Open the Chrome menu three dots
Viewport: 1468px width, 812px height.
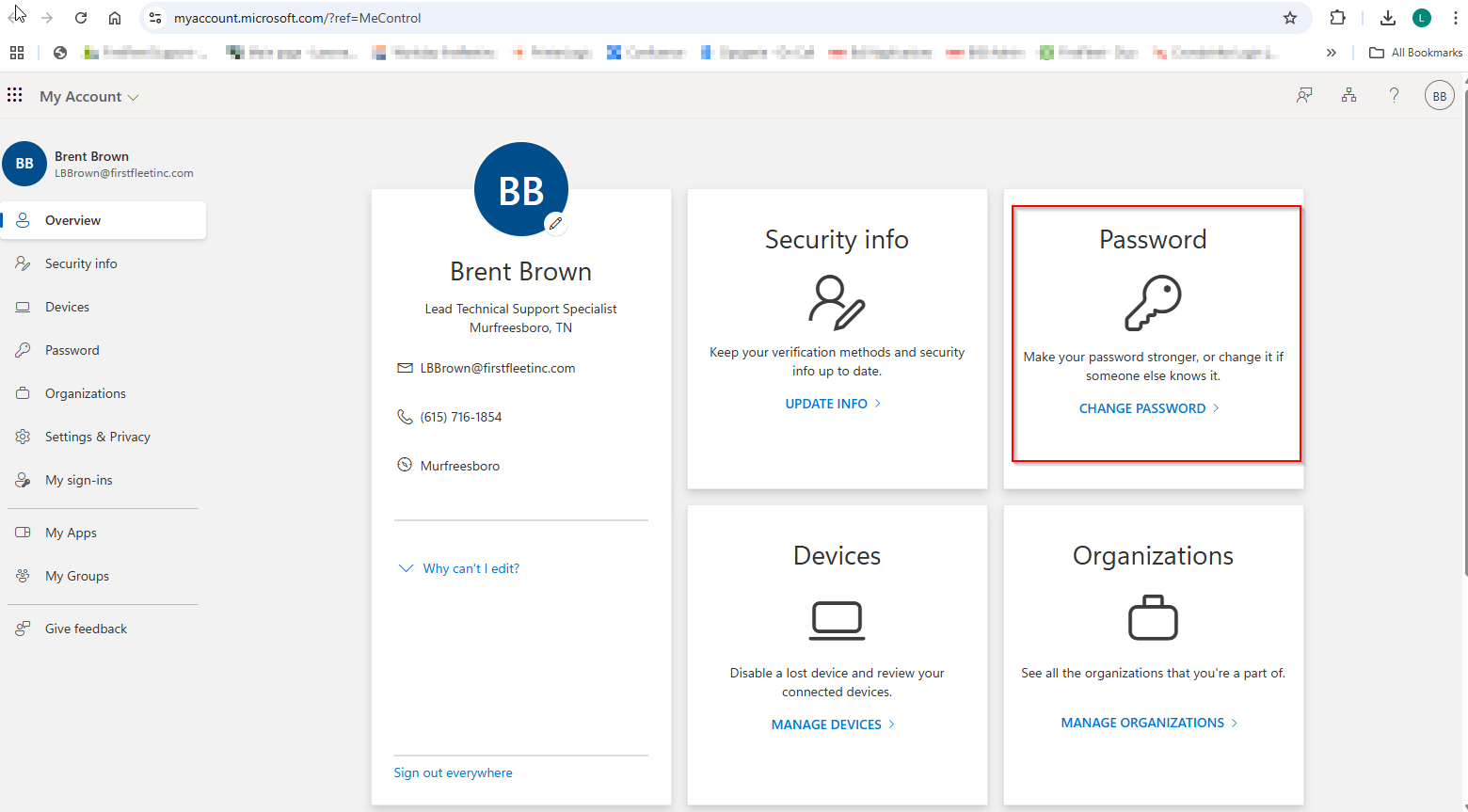click(1455, 18)
